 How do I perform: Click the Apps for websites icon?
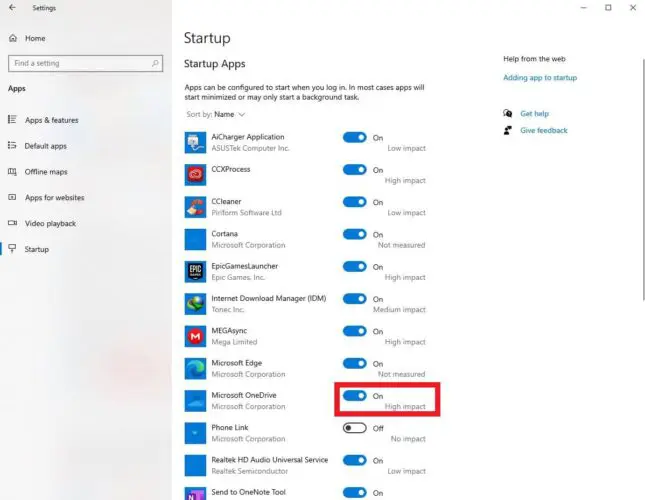12,197
